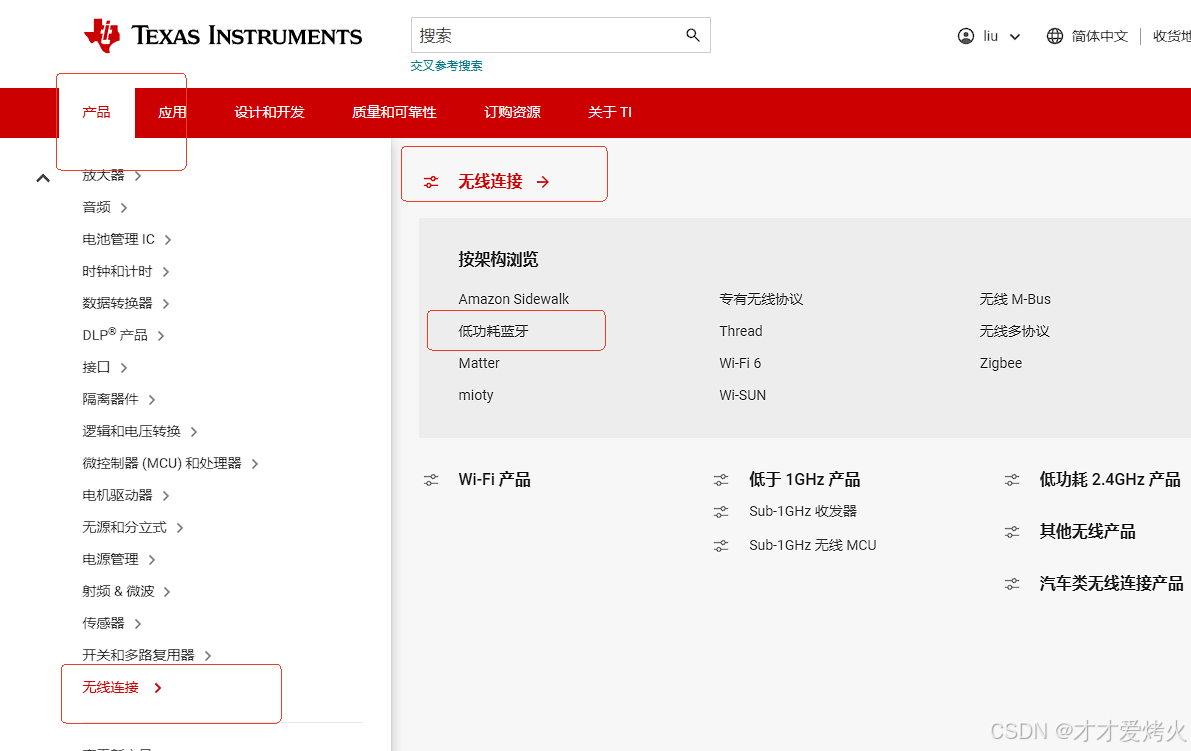The image size is (1191, 751).
Task: Expand the 无线连接 red chevron
Action: [x=158, y=688]
